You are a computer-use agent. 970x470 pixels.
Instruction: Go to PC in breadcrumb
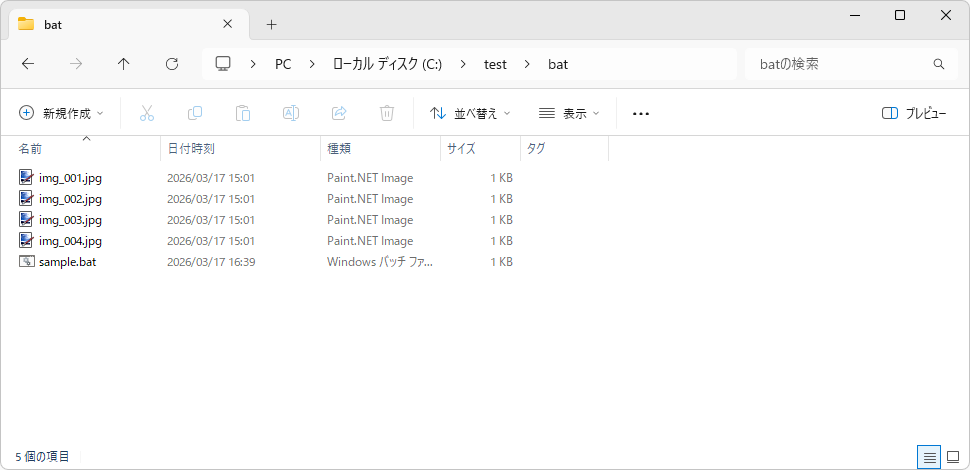(x=283, y=64)
